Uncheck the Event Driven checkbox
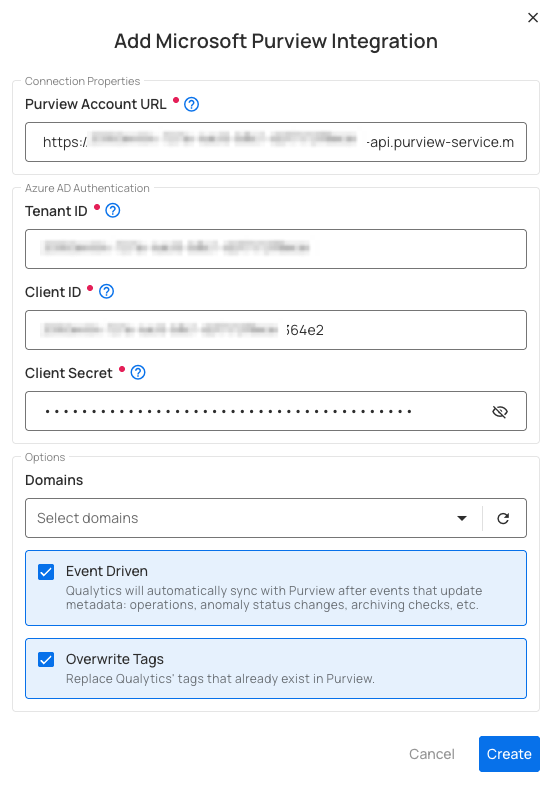The image size is (547, 790). tap(46, 572)
